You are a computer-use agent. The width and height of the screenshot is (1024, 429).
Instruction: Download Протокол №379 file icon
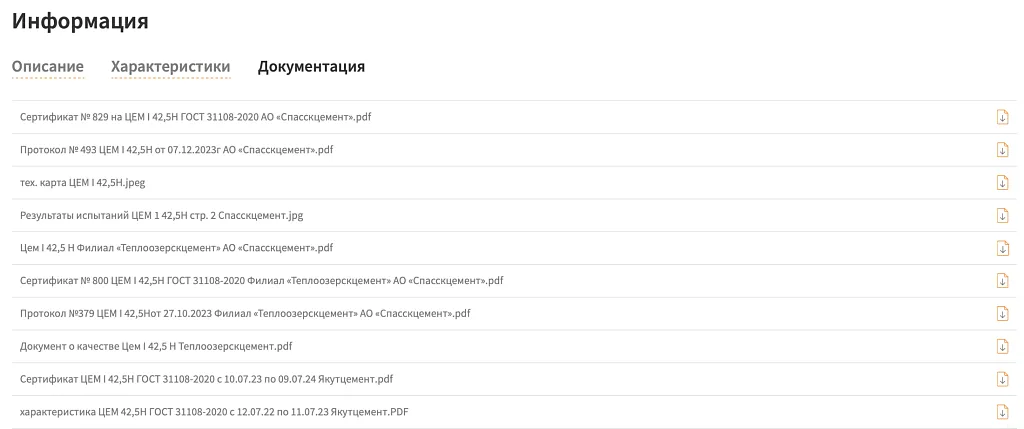[x=1002, y=313]
